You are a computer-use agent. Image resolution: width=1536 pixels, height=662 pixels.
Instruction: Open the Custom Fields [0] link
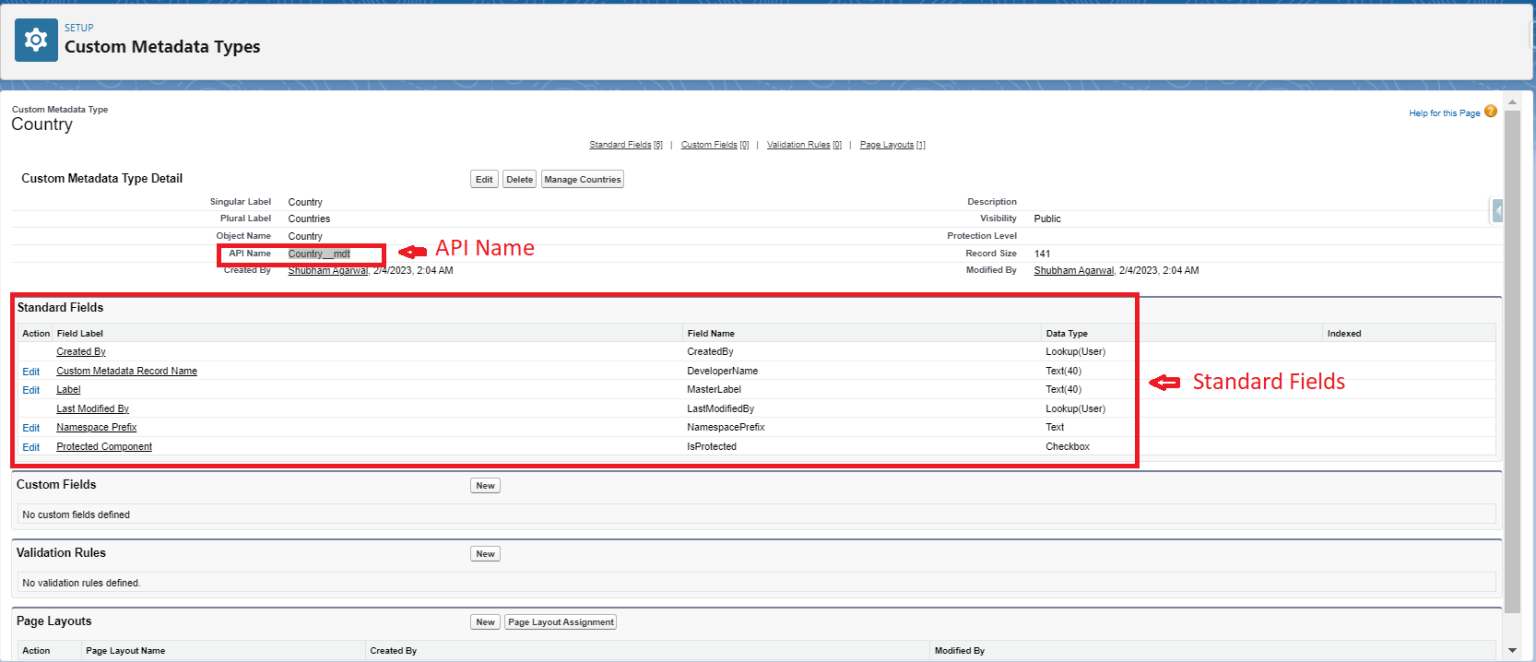[x=711, y=144]
